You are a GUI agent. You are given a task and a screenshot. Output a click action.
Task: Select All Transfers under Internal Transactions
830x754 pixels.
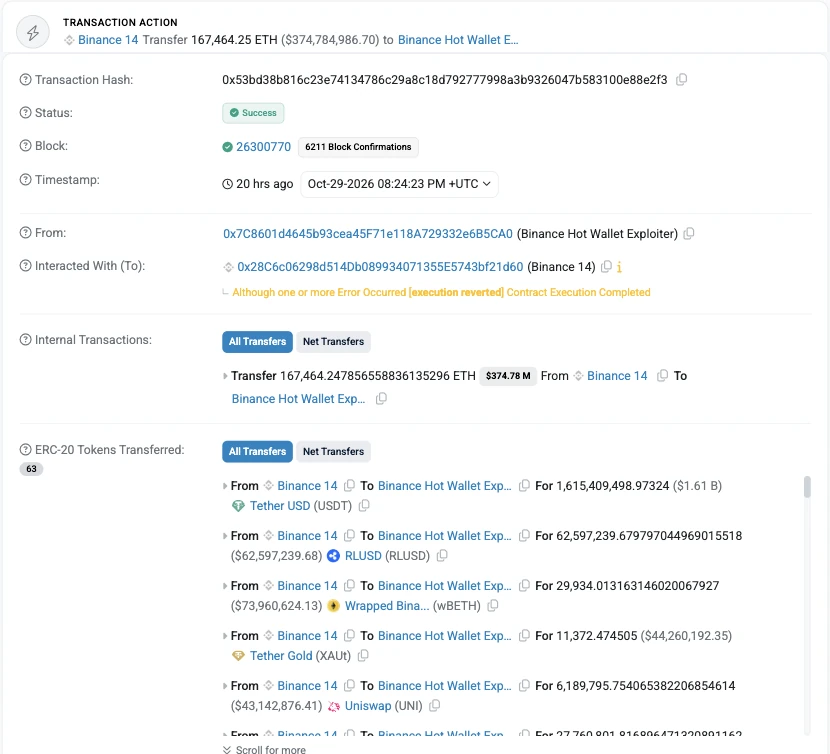coord(257,342)
